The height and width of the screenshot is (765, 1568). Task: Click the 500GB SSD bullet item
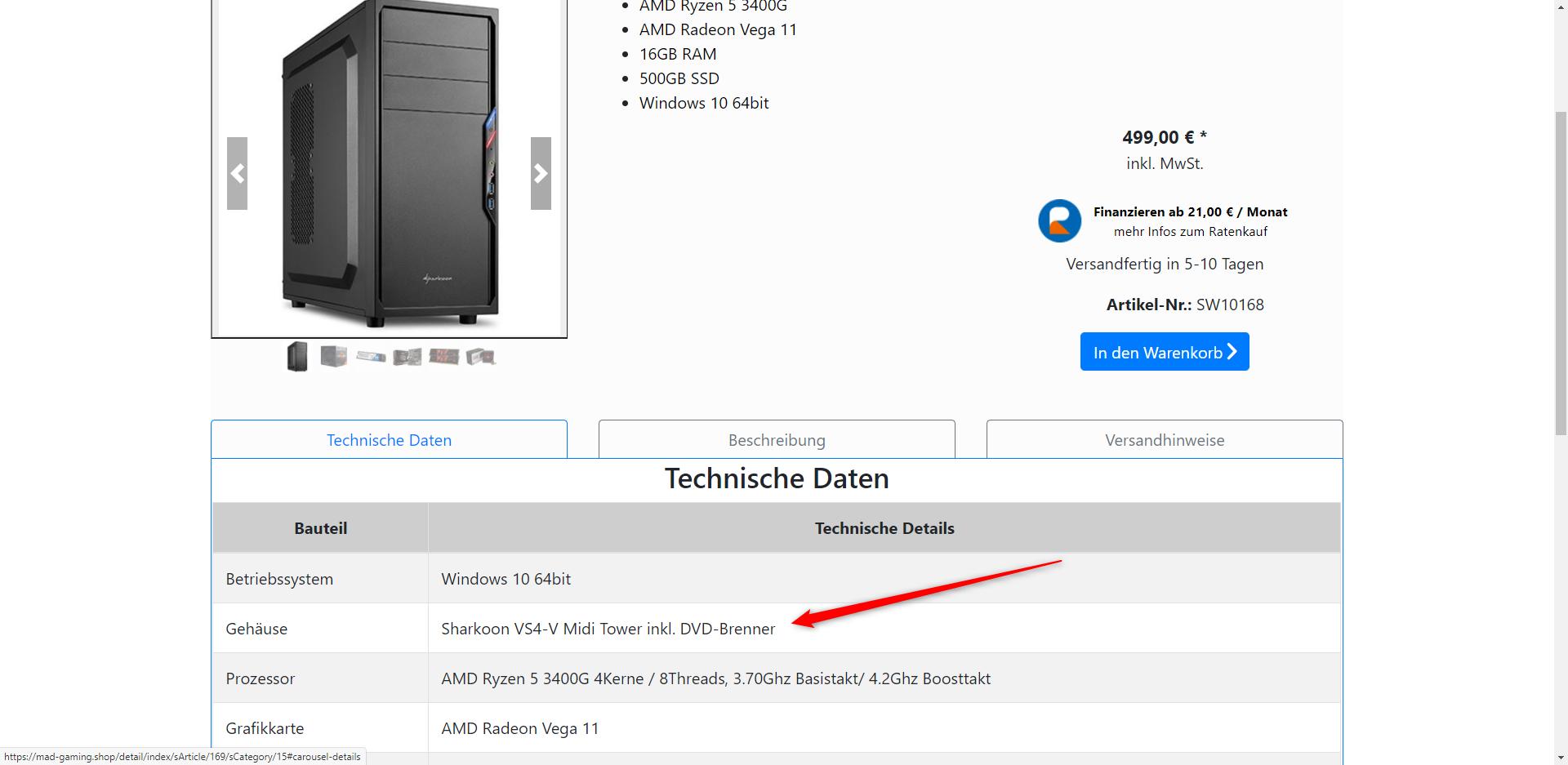tap(679, 78)
